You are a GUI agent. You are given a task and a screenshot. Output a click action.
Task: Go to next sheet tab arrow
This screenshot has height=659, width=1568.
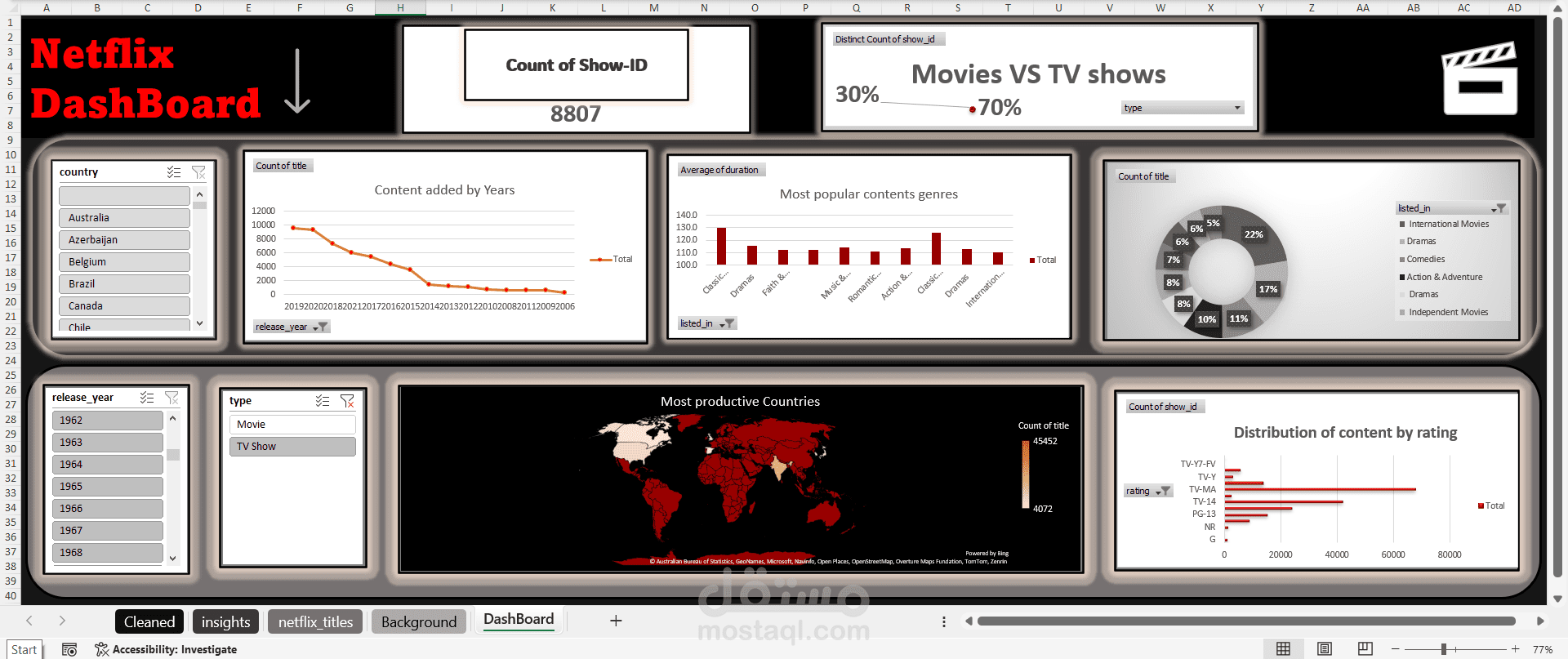point(62,621)
